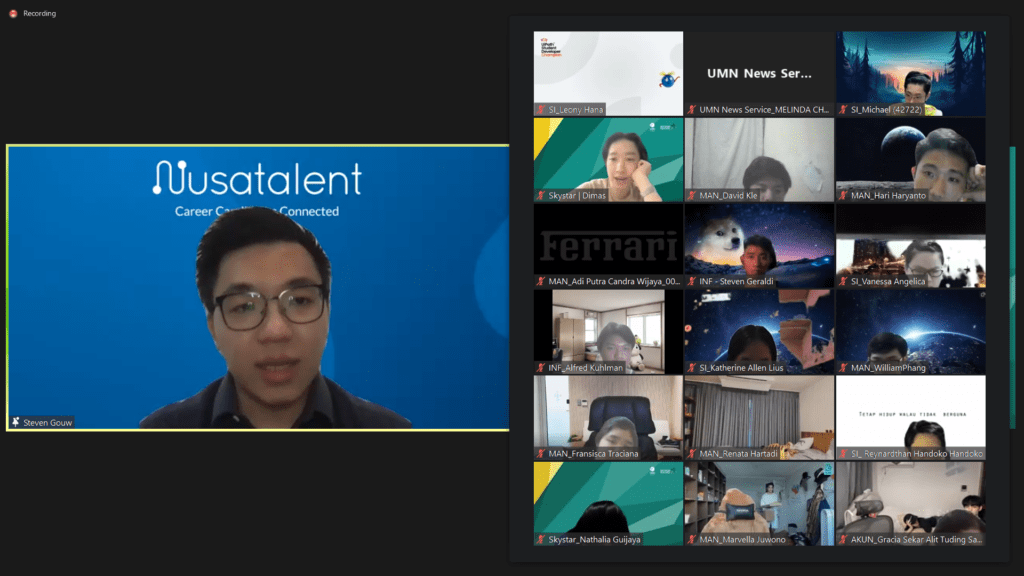Select MAN_Hari Haryanto video tile
1024x576 pixels.
pyautogui.click(x=910, y=159)
